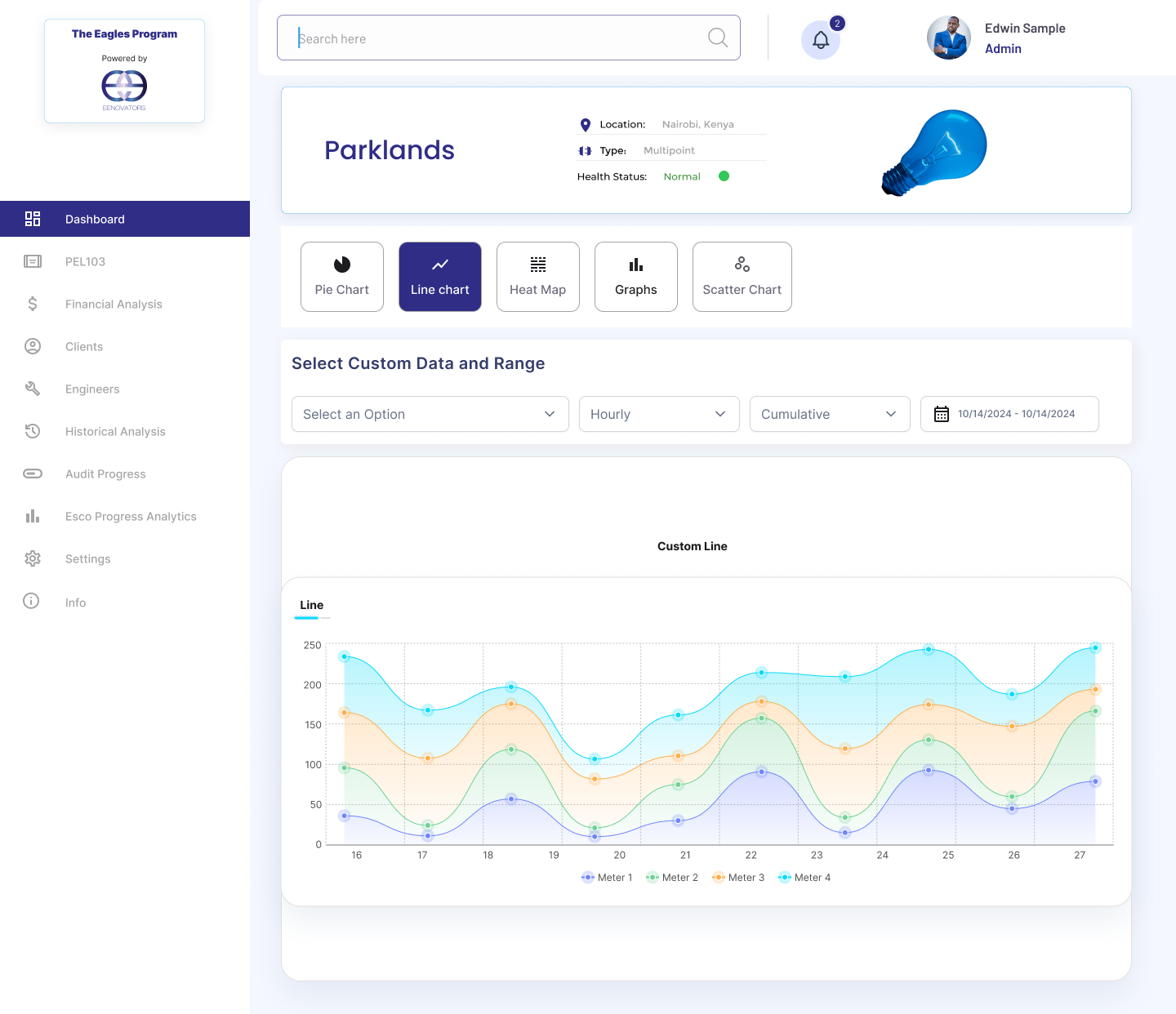The height and width of the screenshot is (1014, 1176).
Task: Click the Search here input field
Action: click(509, 38)
